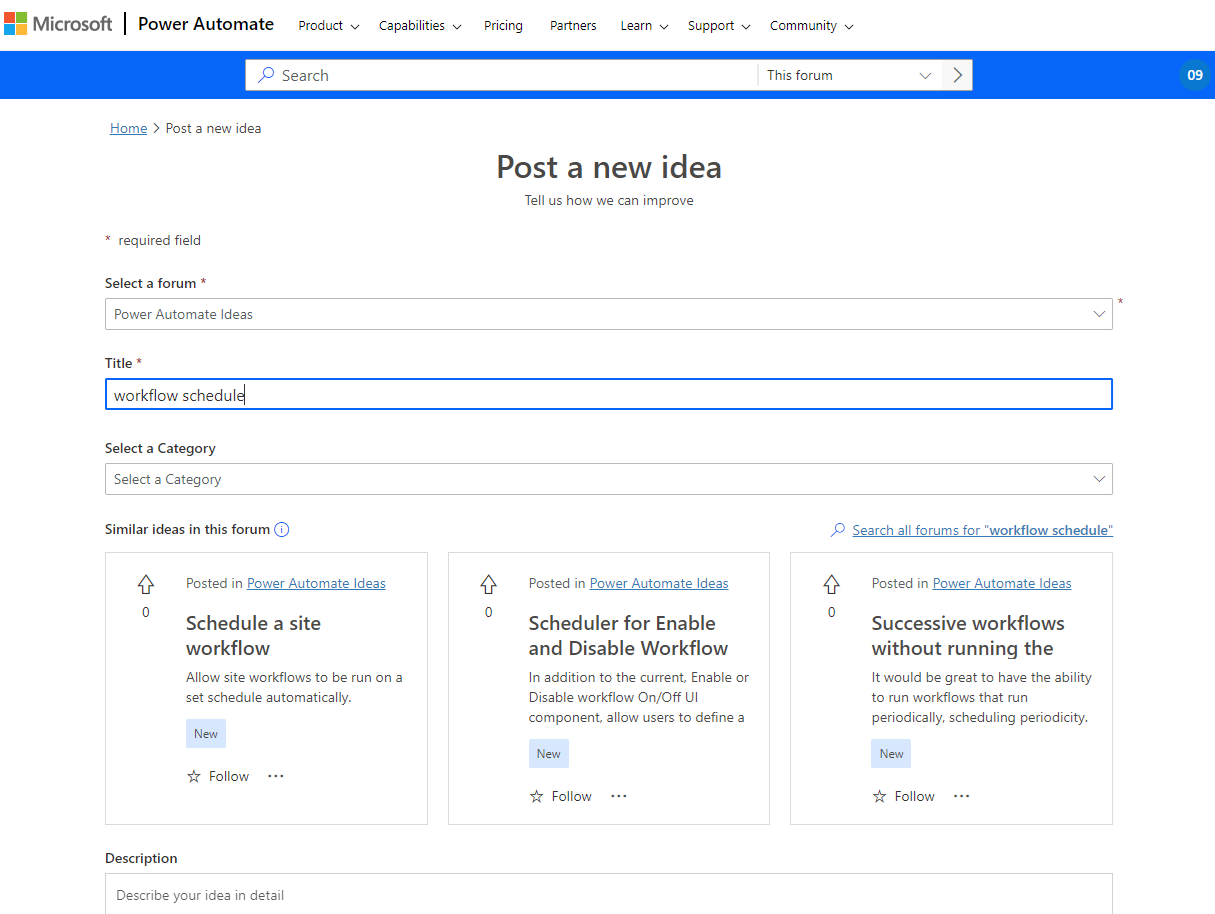Open the Select a Category dropdown
The height and width of the screenshot is (914, 1215).
608,479
